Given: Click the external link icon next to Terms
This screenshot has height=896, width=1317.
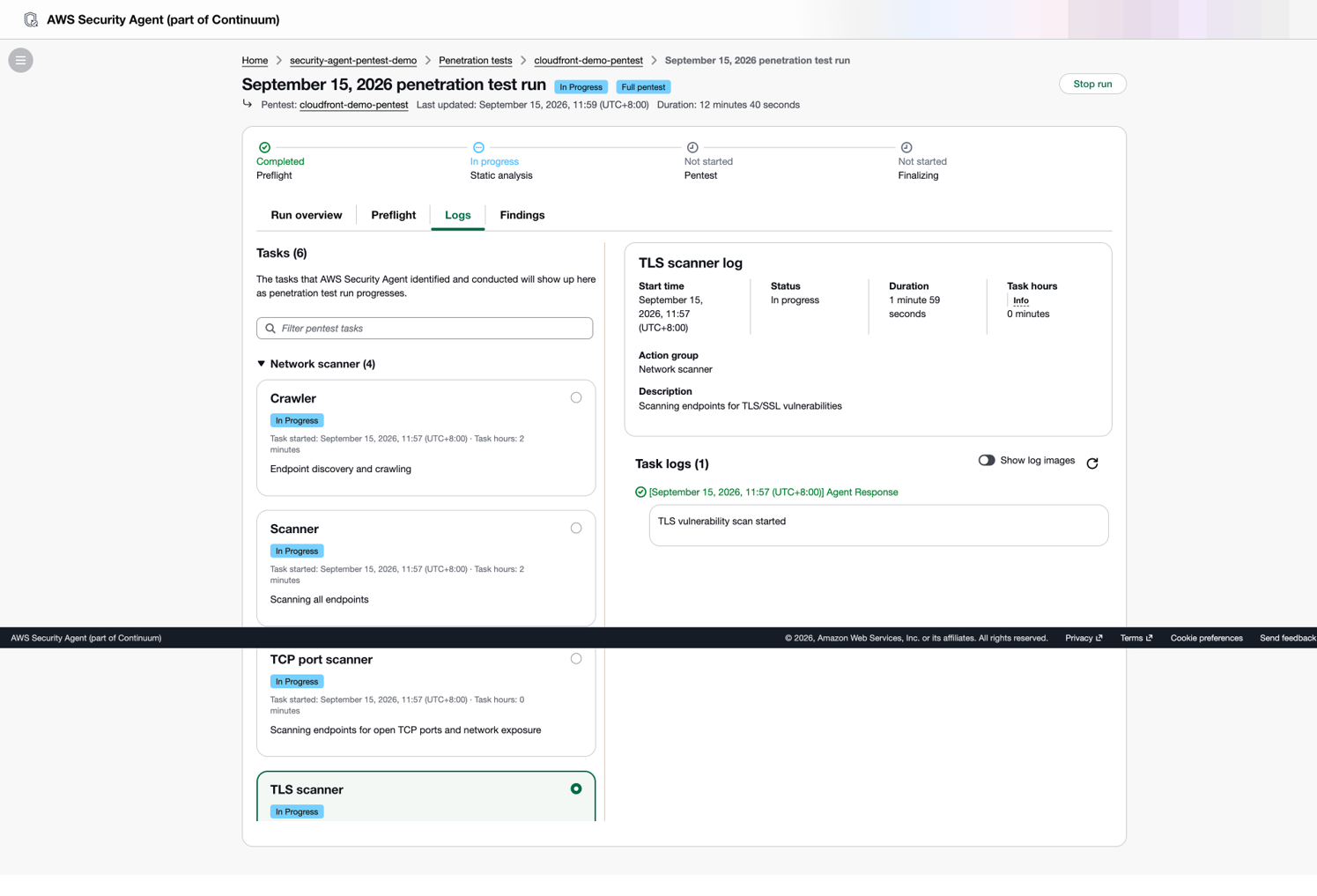Looking at the screenshot, I should (1149, 638).
